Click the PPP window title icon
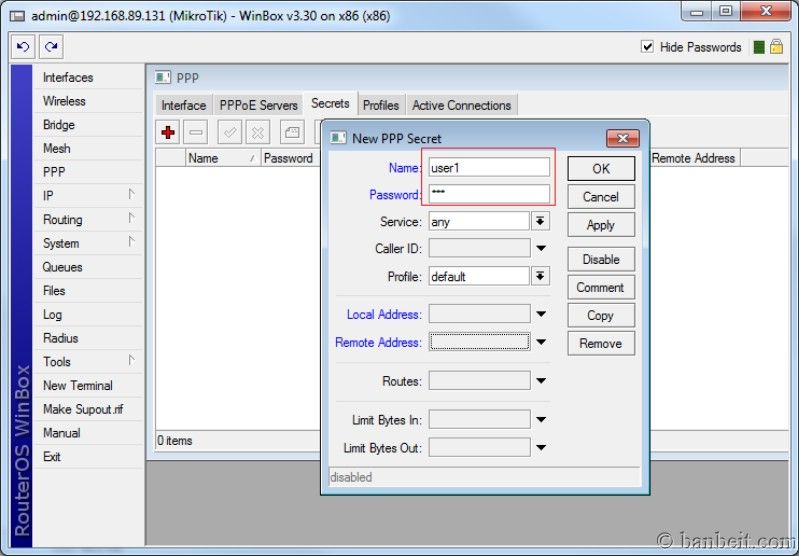Image resolution: width=799 pixels, height=556 pixels. [x=163, y=77]
